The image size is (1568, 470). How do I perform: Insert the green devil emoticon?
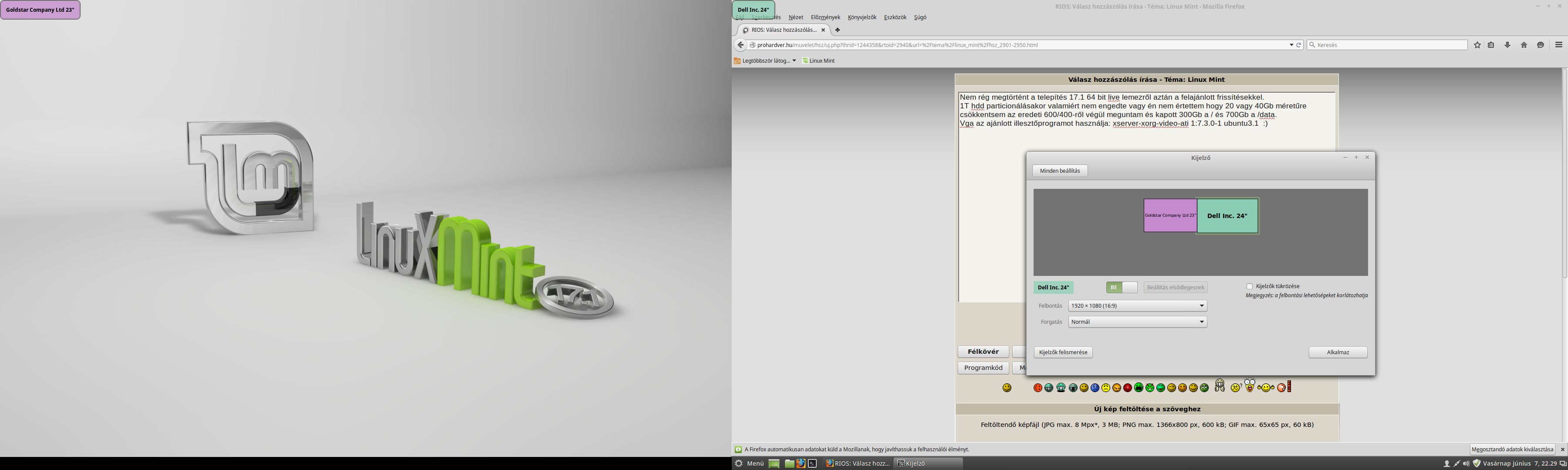(x=1150, y=388)
